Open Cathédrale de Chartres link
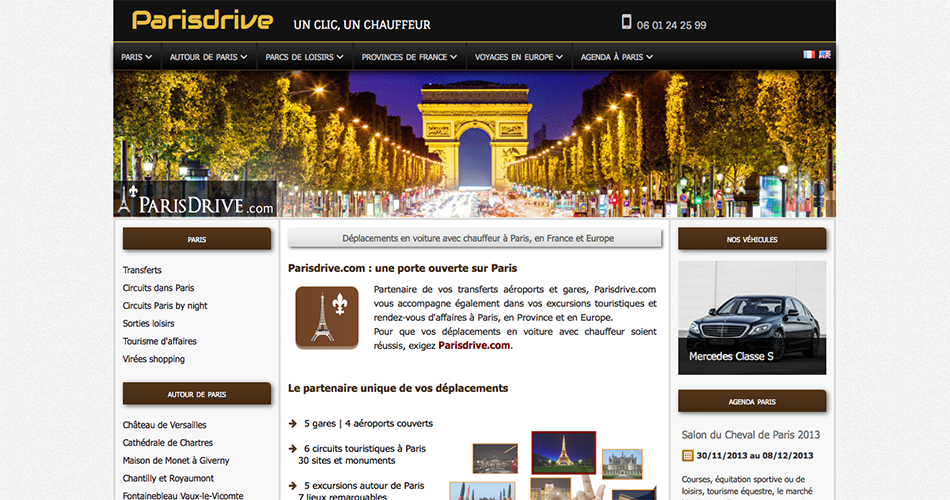Image resolution: width=950 pixels, height=500 pixels. pyautogui.click(x=167, y=443)
